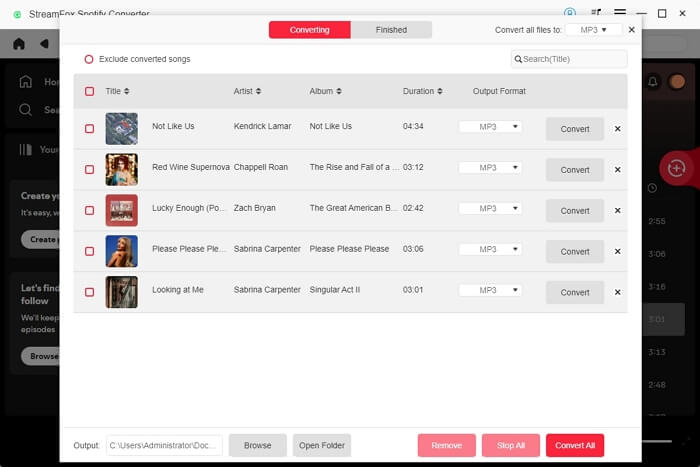Convert the Please Please Please track
The width and height of the screenshot is (700, 467).
pos(575,252)
